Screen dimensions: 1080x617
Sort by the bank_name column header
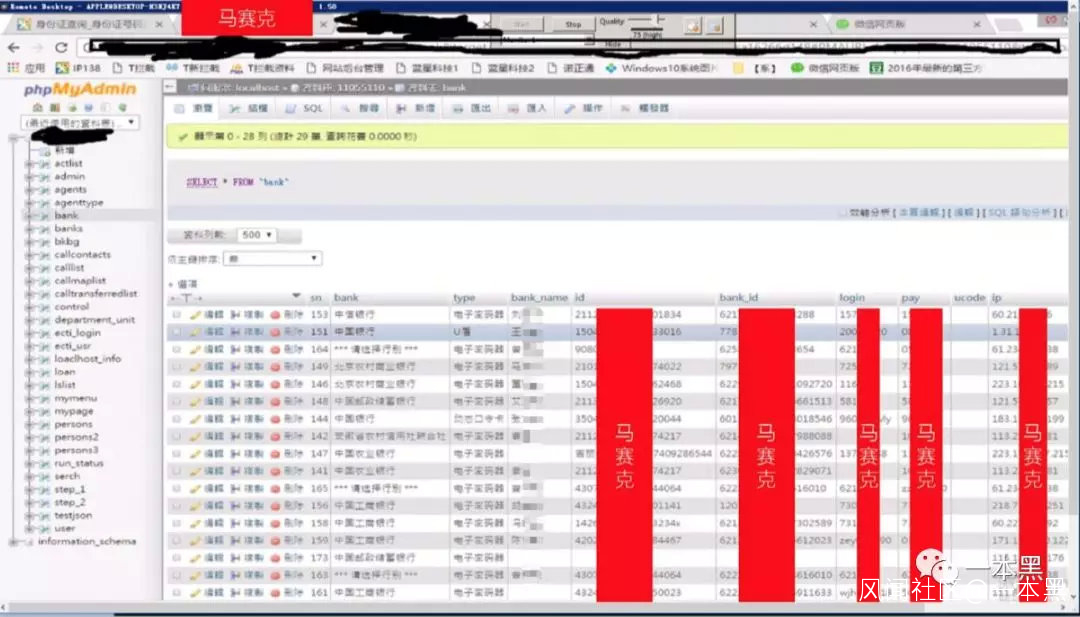pyautogui.click(x=539, y=298)
